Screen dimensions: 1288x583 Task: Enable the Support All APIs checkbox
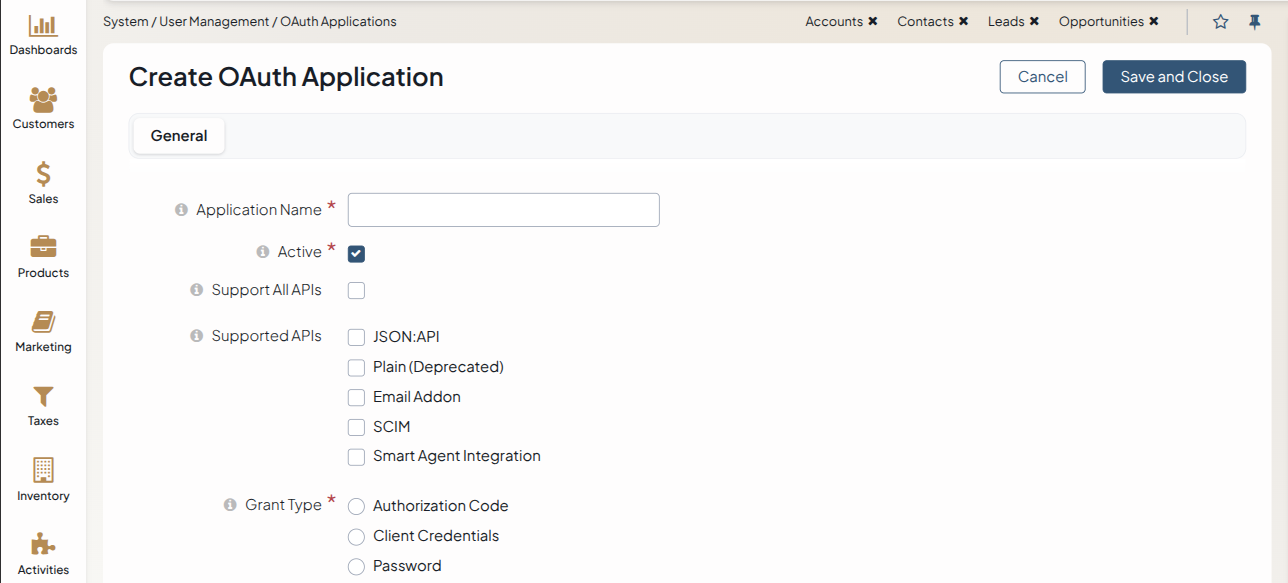point(356,291)
